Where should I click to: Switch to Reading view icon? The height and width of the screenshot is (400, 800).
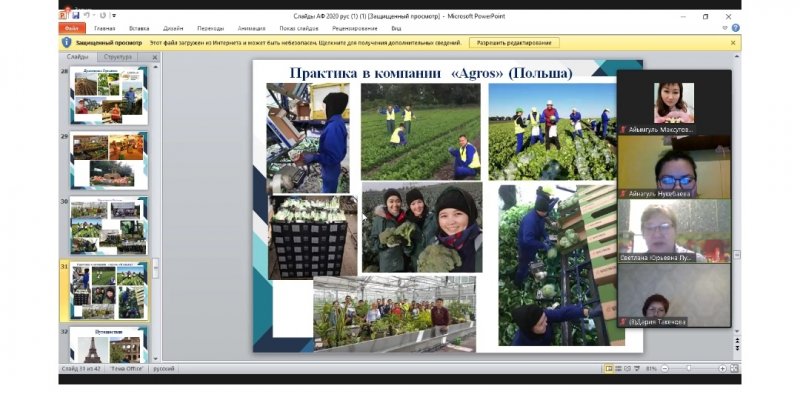(627, 368)
